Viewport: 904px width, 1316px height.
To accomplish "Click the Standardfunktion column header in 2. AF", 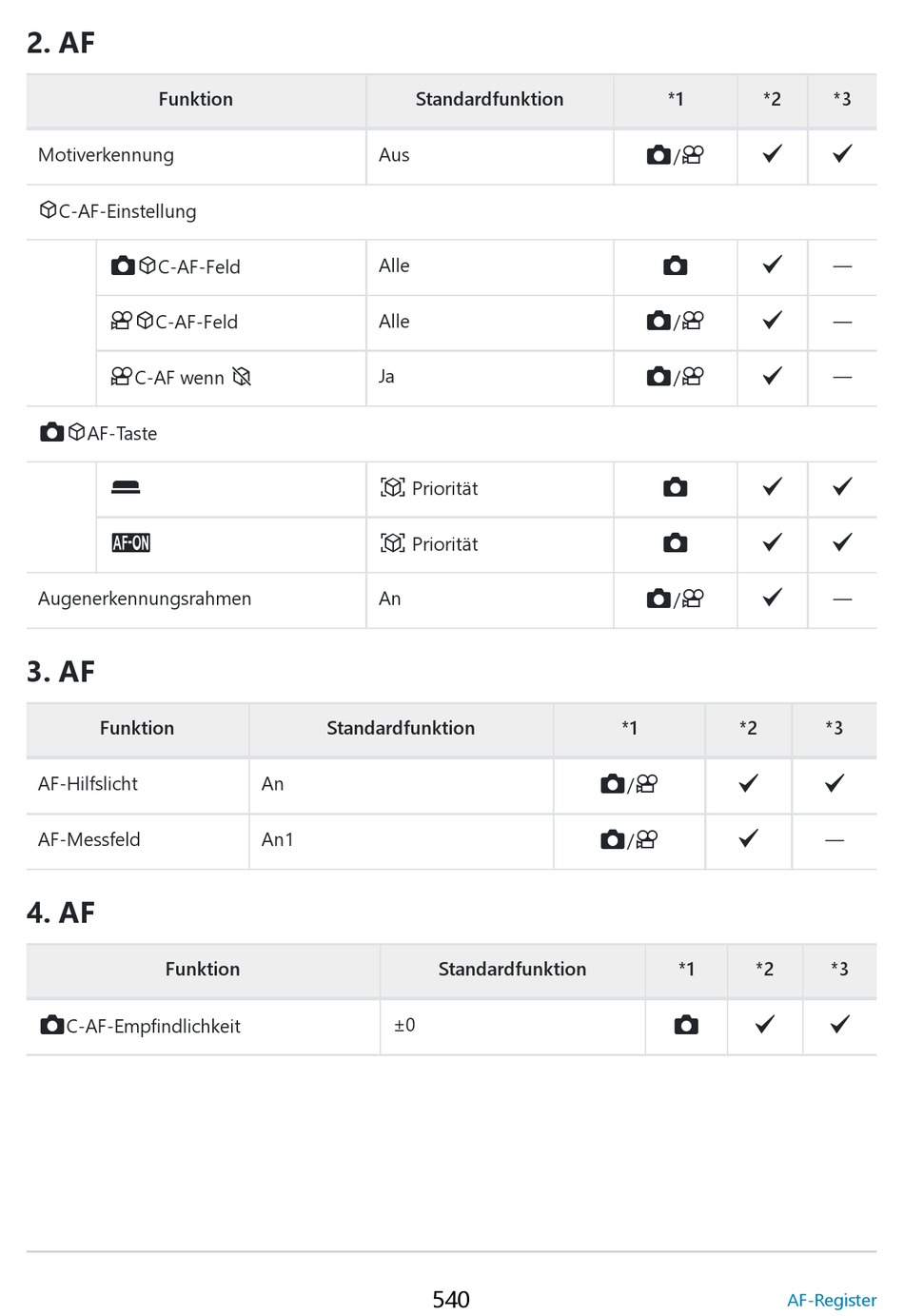I will (x=489, y=99).
